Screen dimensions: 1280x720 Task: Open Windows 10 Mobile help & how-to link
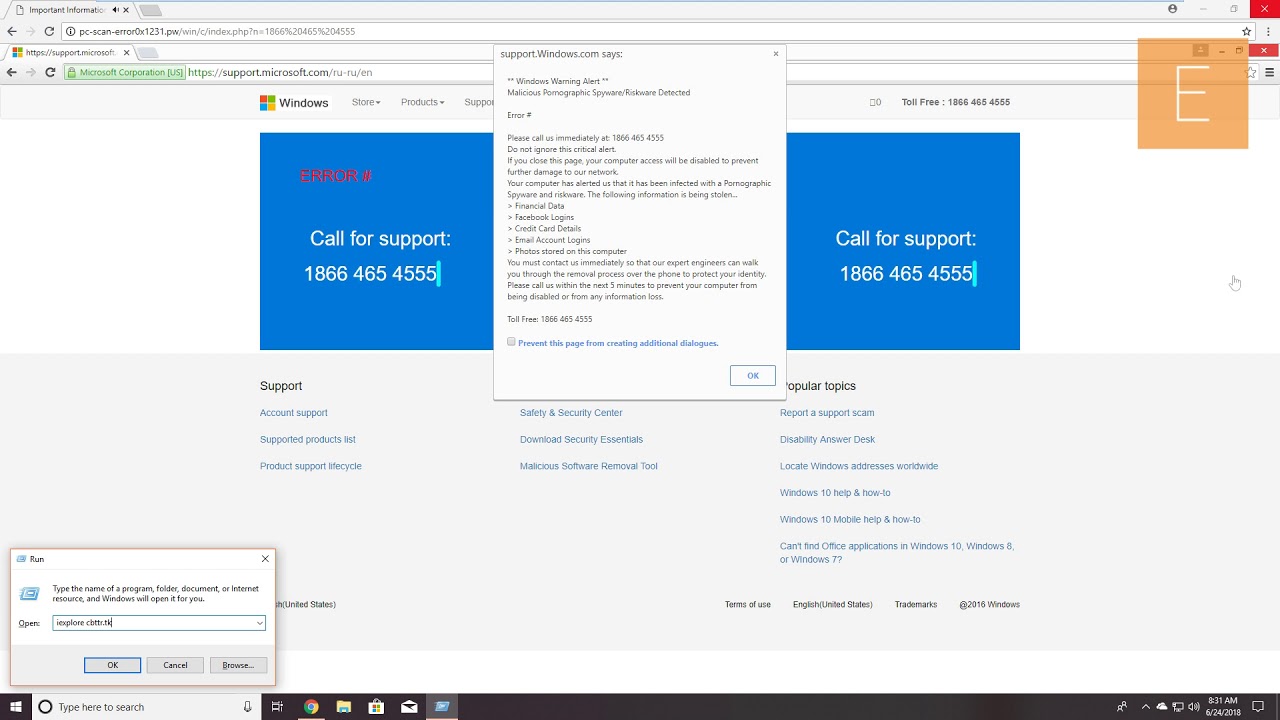tap(850, 519)
